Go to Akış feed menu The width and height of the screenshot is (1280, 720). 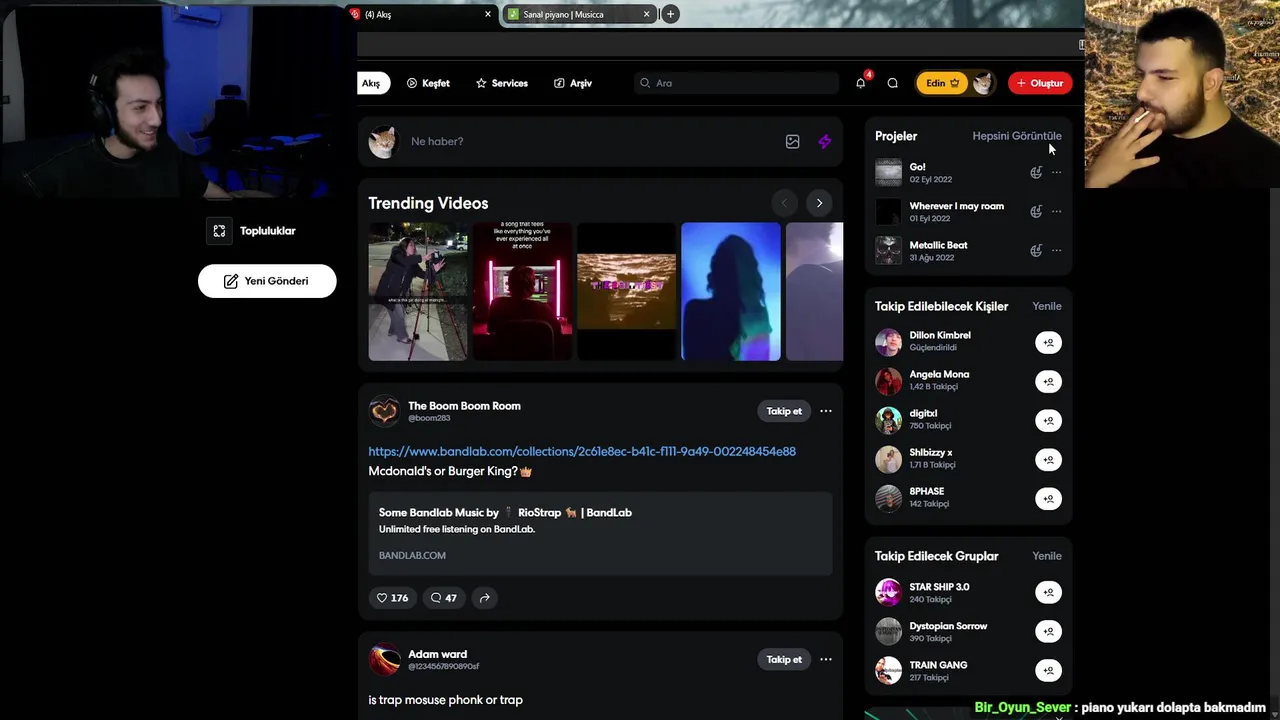point(371,83)
